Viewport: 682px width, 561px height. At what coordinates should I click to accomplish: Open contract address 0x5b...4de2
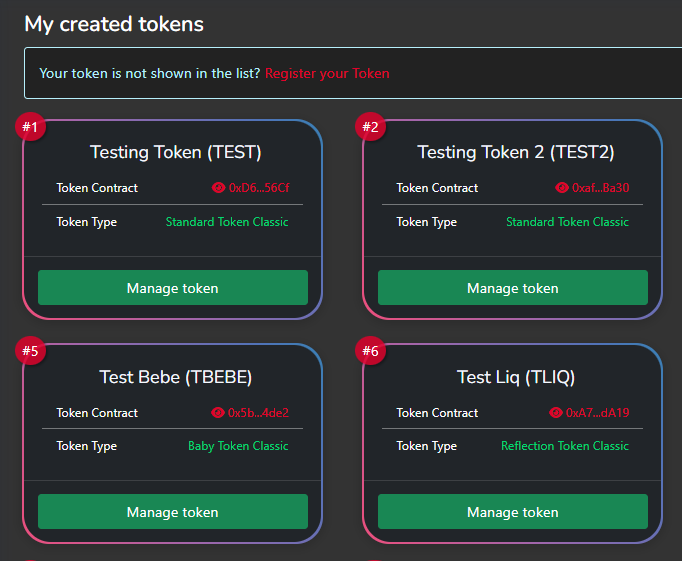click(258, 413)
